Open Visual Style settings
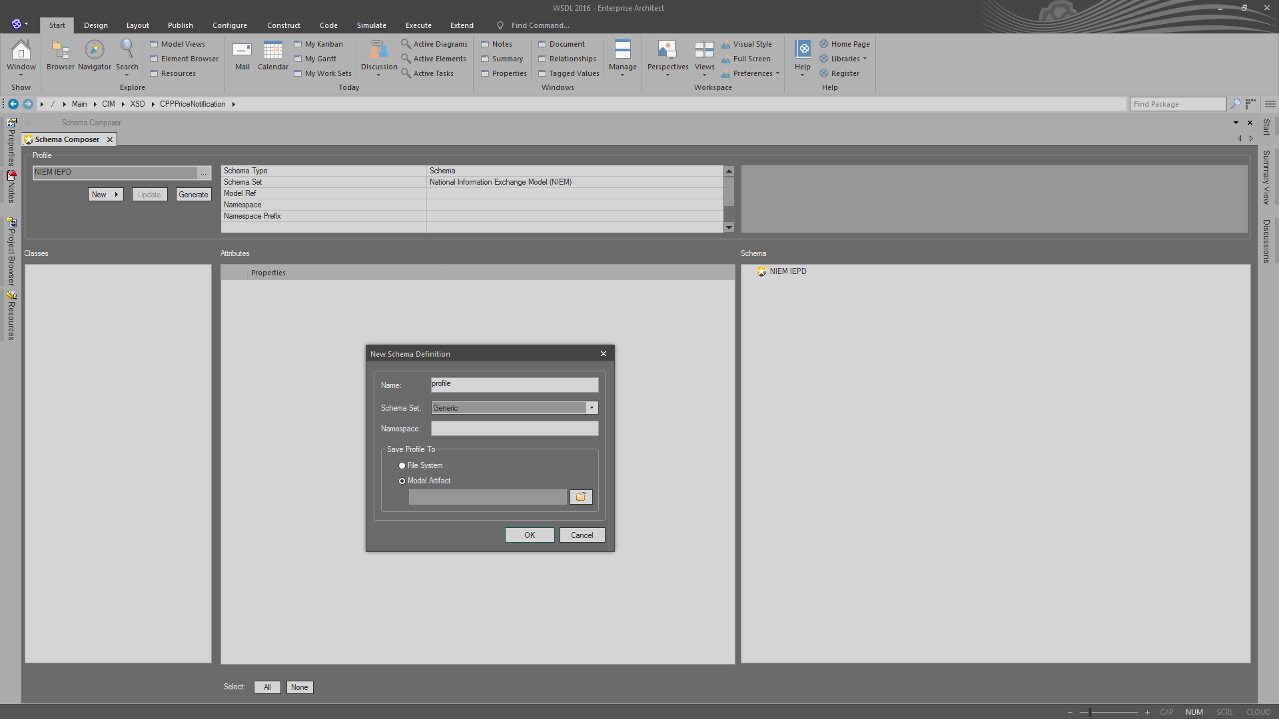 (746, 44)
